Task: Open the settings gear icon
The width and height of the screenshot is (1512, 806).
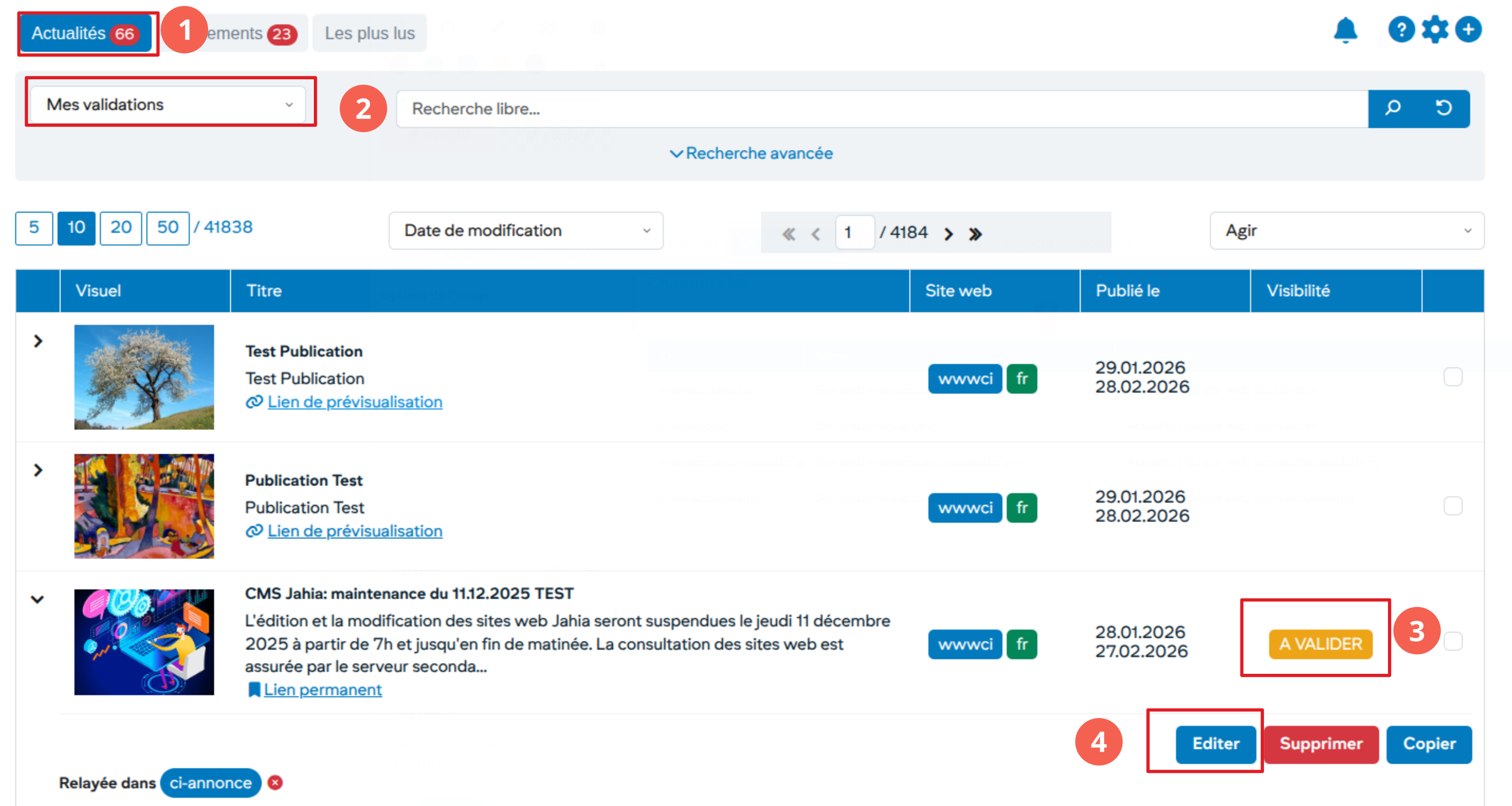Action: click(1435, 29)
